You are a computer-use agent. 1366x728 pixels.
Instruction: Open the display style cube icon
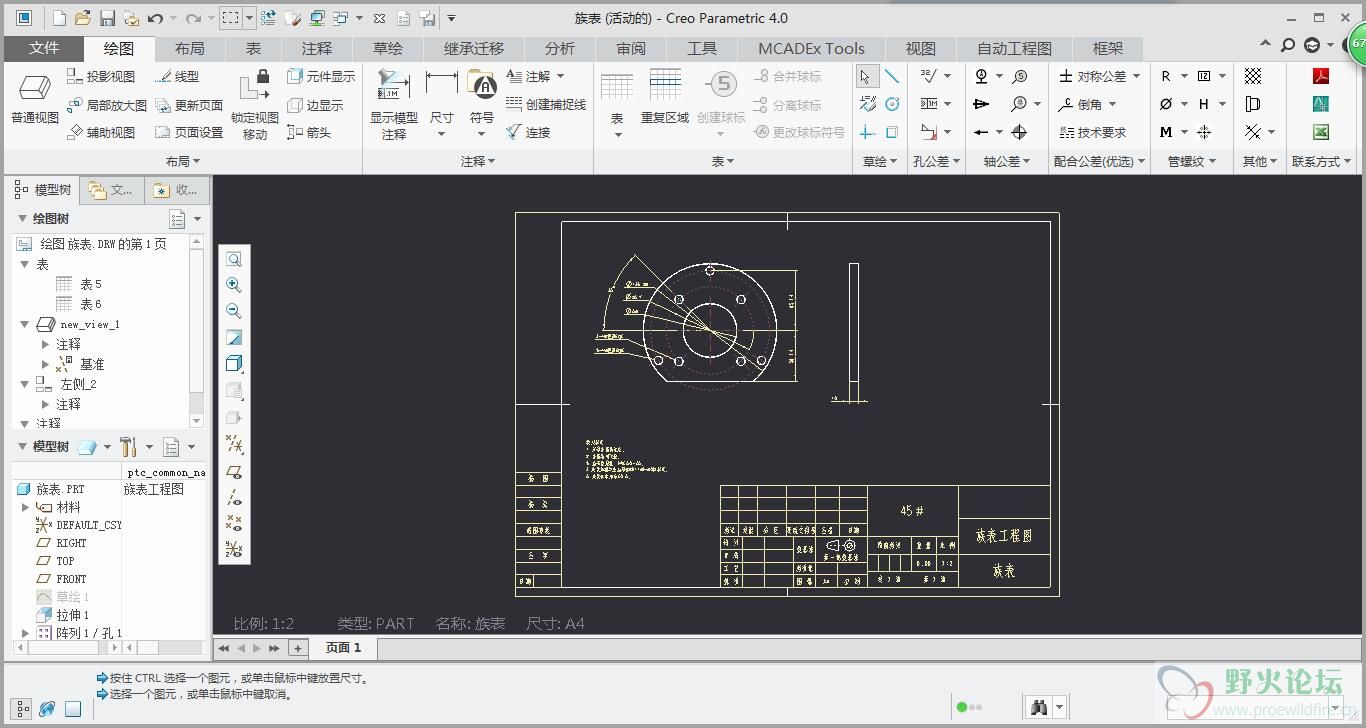[234, 364]
